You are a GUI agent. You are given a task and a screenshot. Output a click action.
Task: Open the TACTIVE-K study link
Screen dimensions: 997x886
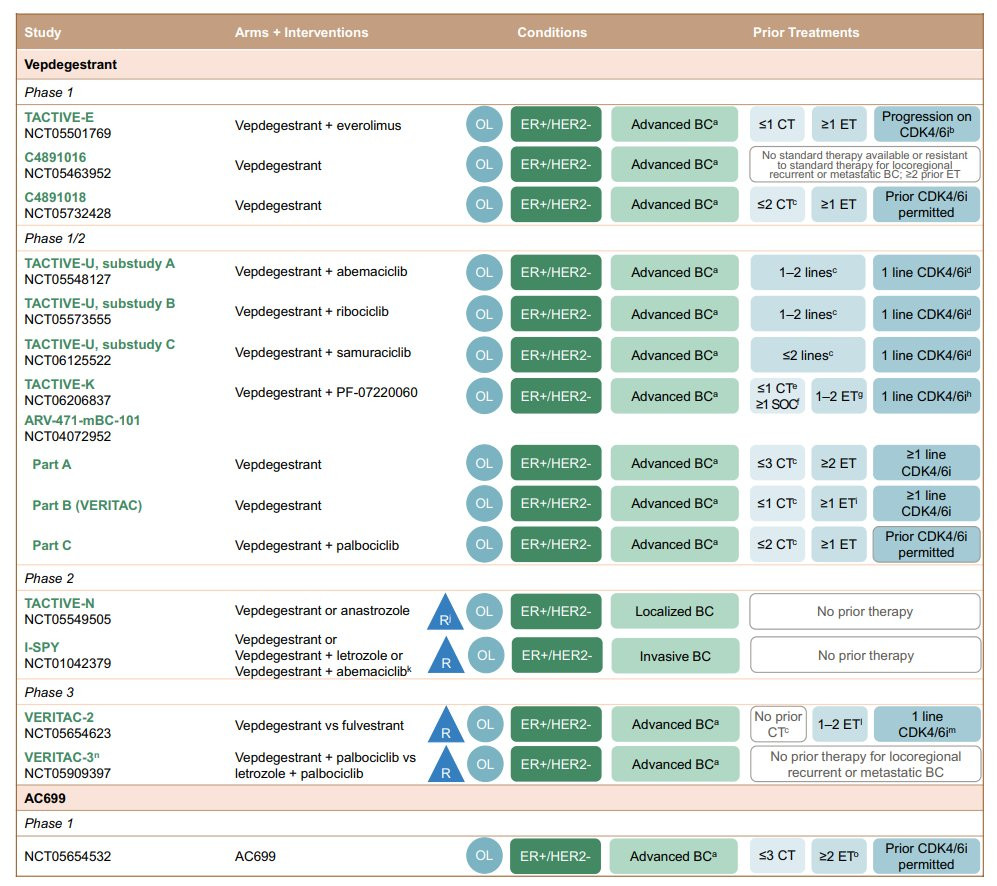tap(59, 384)
